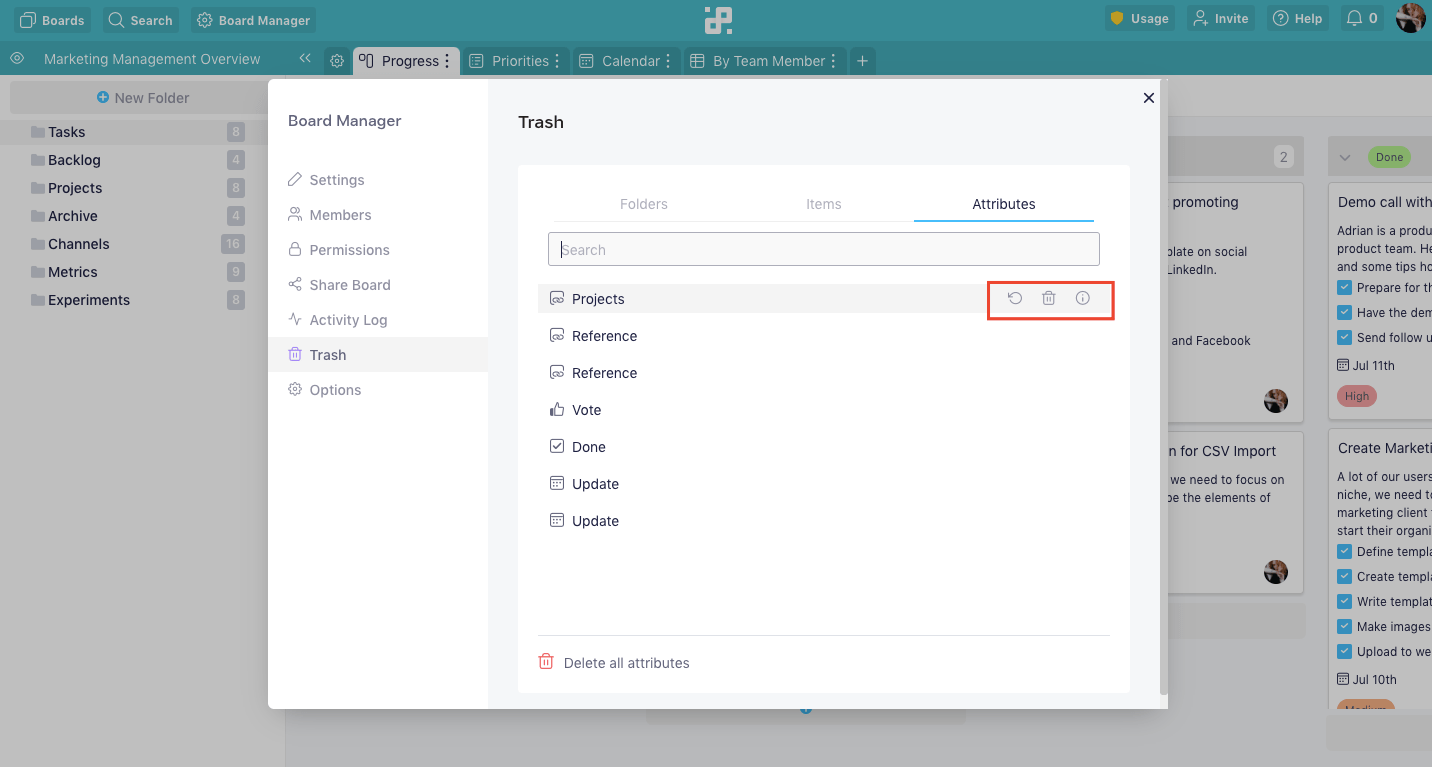Select the Attributes tab in Trash

[x=1004, y=204]
